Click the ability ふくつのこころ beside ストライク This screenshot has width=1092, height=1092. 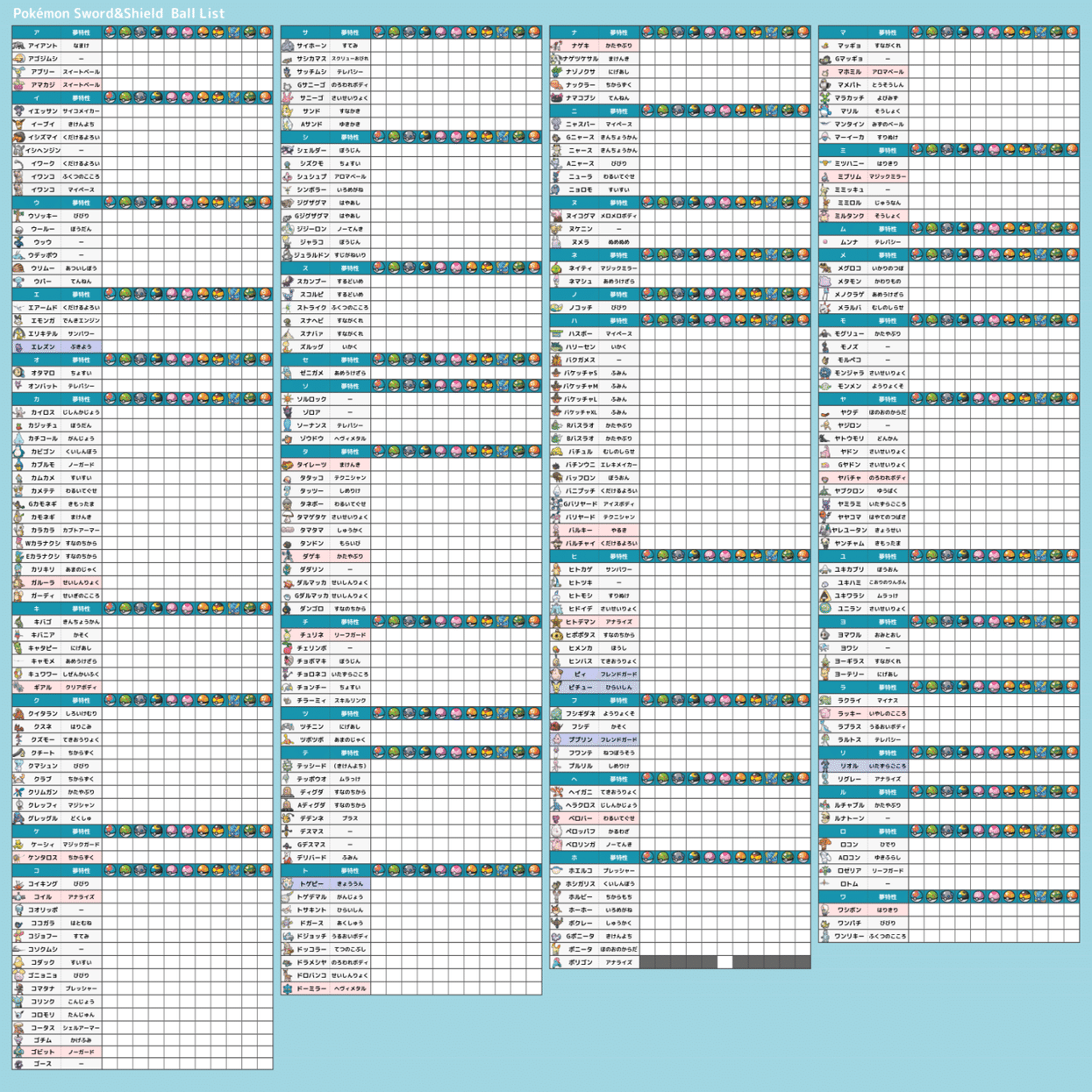pyautogui.click(x=350, y=308)
